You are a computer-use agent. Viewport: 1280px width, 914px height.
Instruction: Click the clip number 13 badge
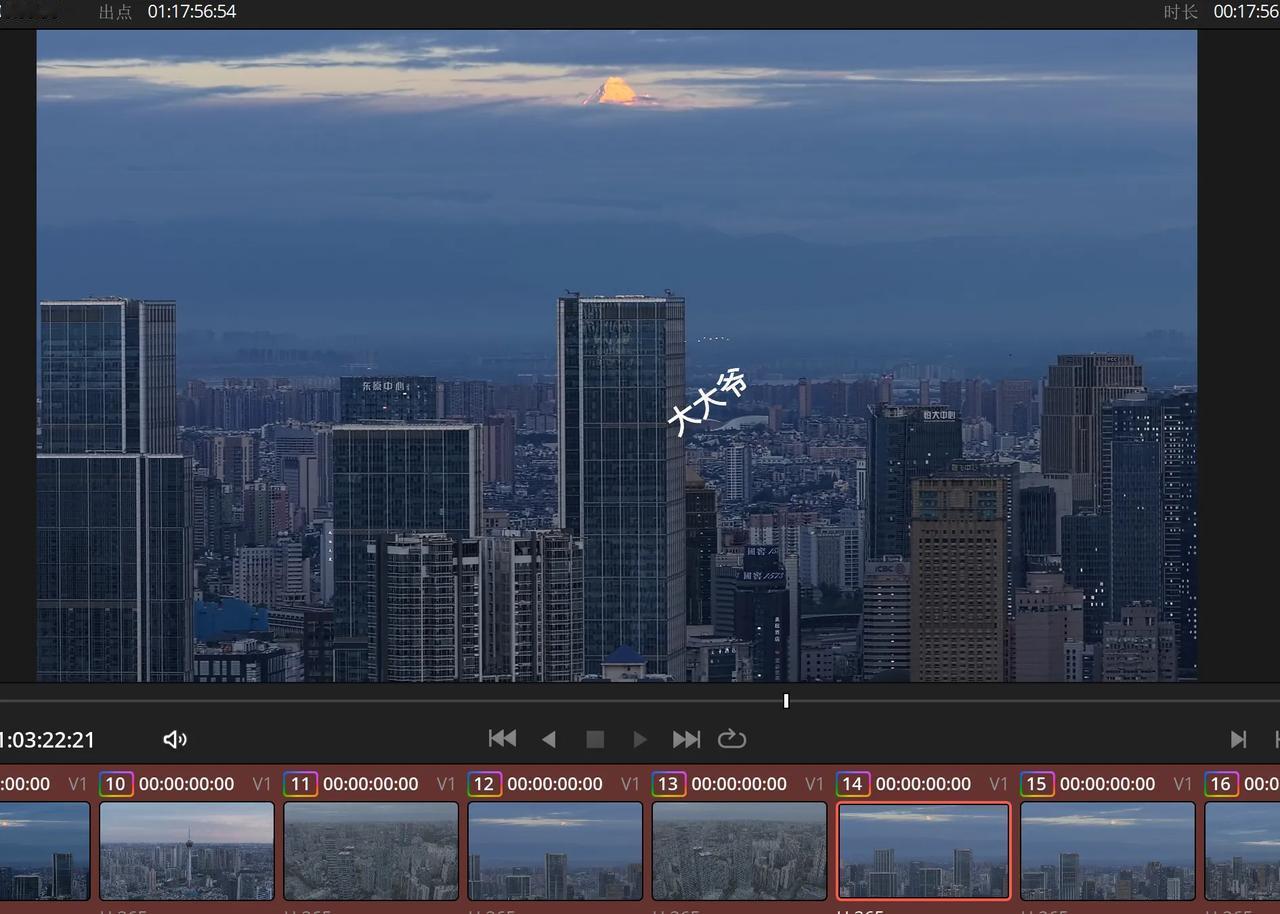click(x=668, y=784)
